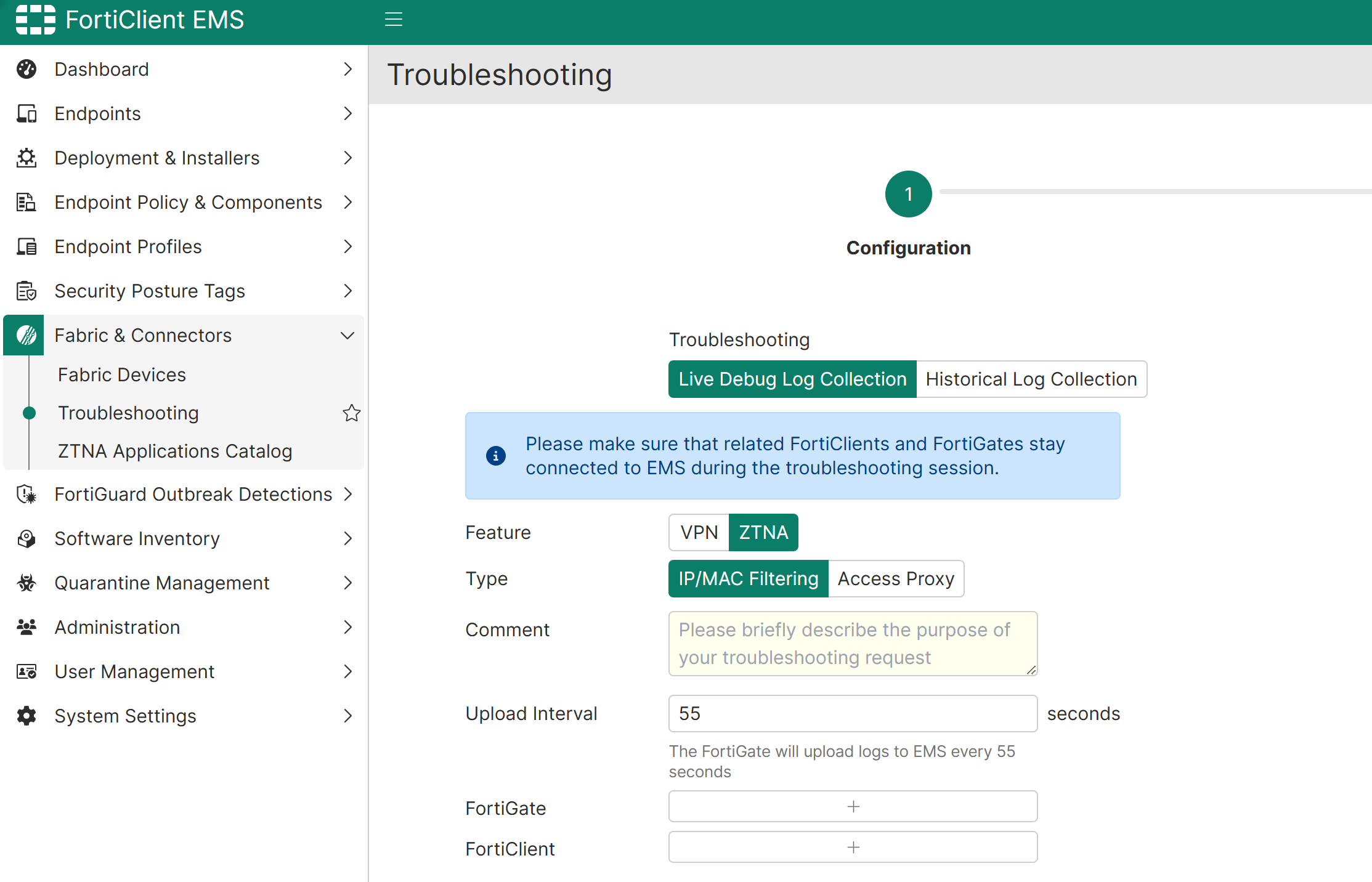Open the System Settings menu label
This screenshot has width=1372, height=882.
coord(125,716)
